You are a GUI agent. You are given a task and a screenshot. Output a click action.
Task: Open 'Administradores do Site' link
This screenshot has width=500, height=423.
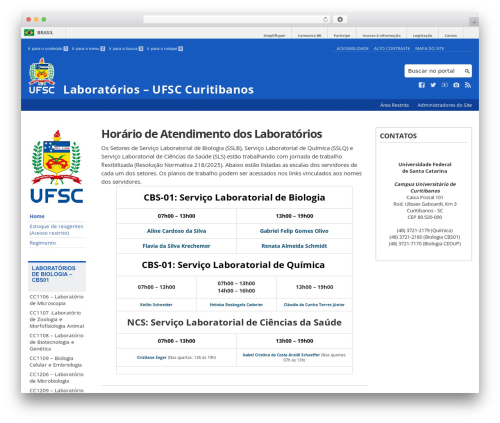point(444,105)
